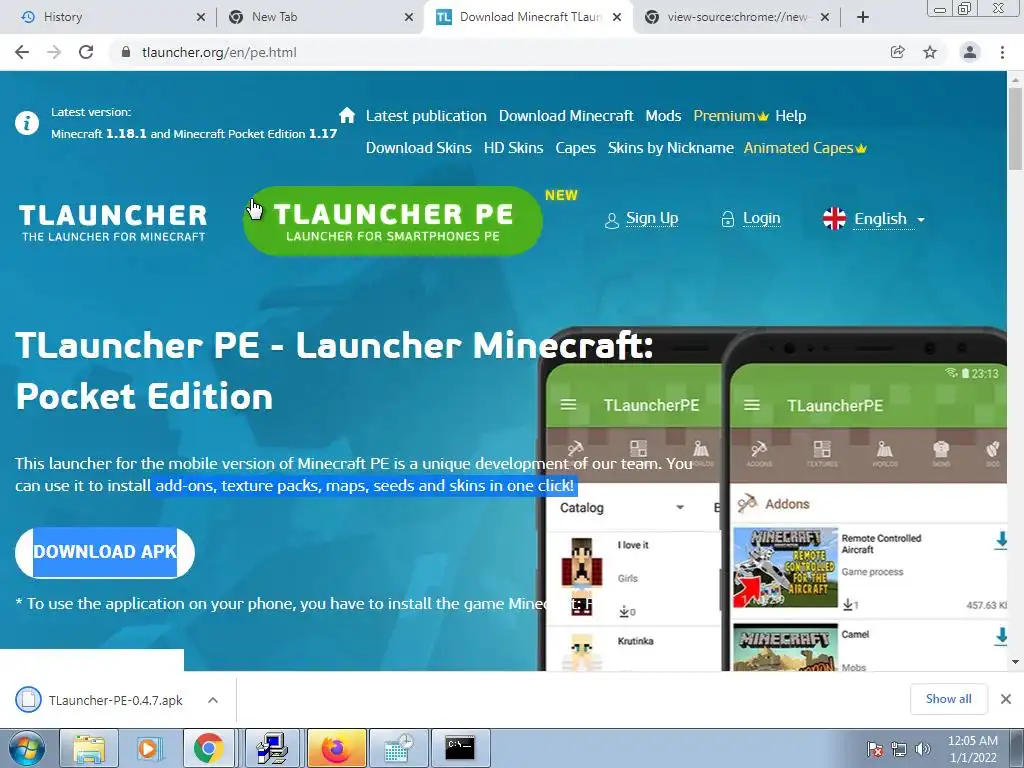
Task: Open Firefox from the taskbar
Action: [x=336, y=748]
